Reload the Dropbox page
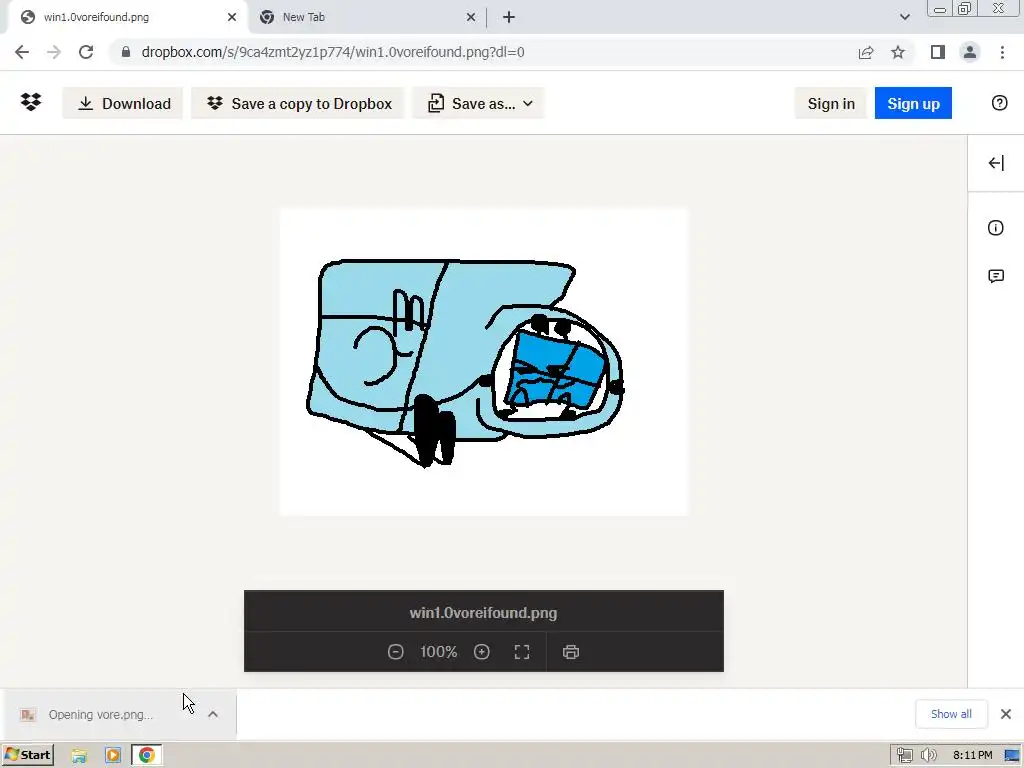The height and width of the screenshot is (768, 1024). point(86,52)
